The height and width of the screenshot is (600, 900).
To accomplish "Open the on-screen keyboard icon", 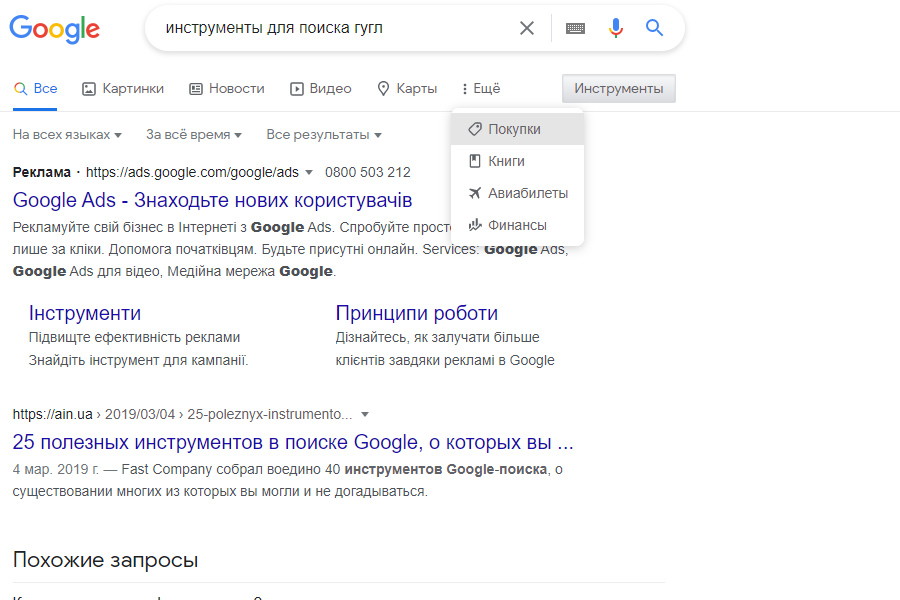I will (x=575, y=28).
